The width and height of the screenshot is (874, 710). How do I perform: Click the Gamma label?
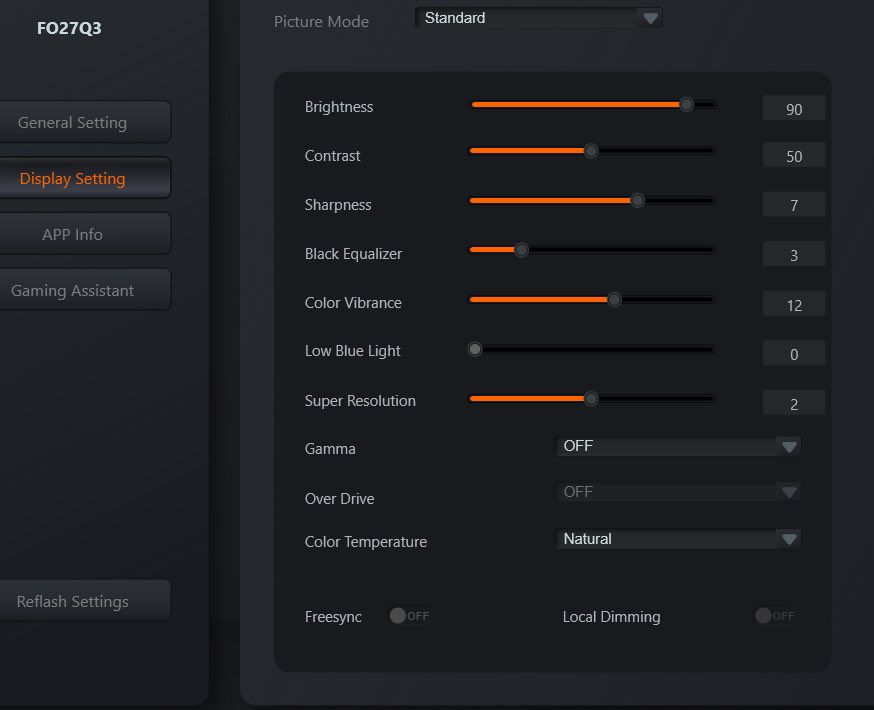(x=330, y=449)
